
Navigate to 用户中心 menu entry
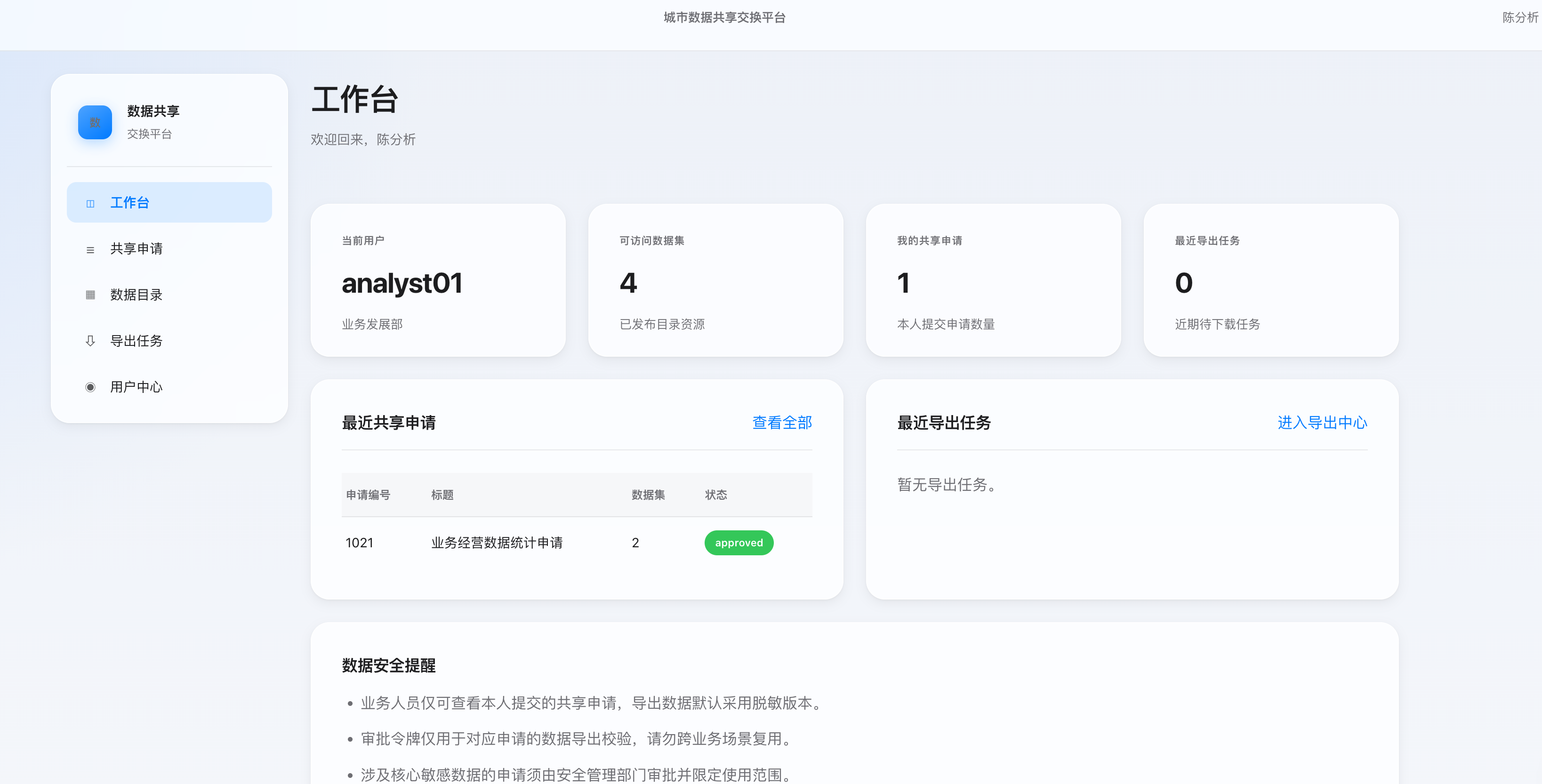tap(169, 387)
